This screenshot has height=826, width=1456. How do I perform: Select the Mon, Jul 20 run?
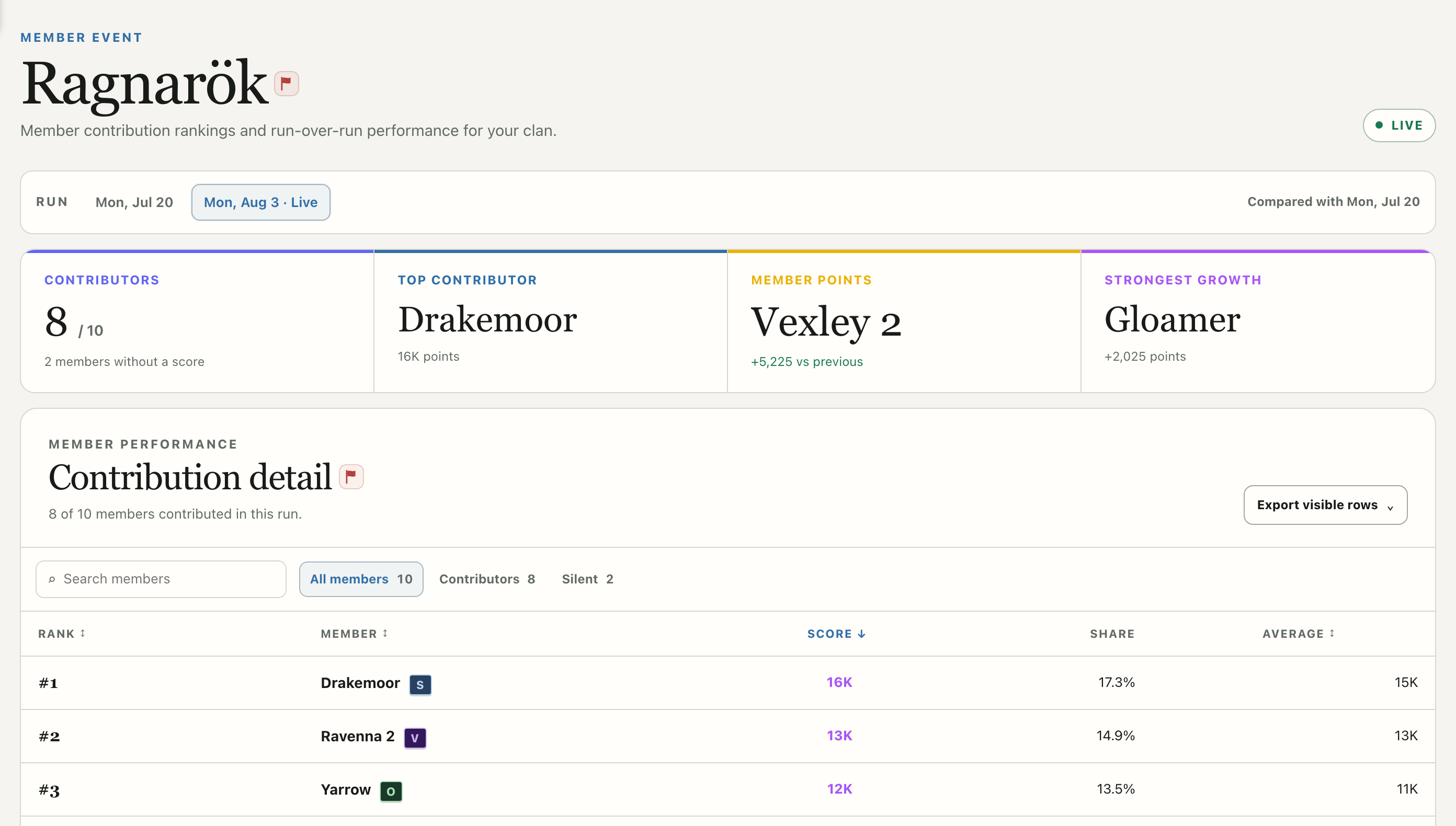point(134,202)
